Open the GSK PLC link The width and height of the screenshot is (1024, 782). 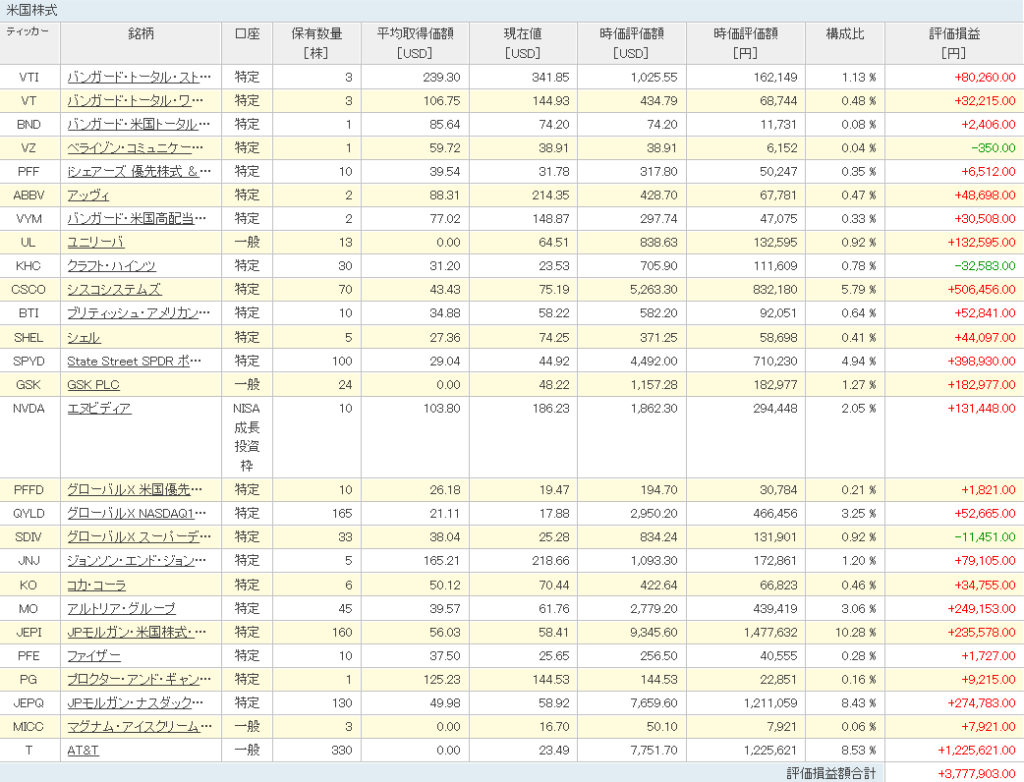tap(93, 385)
